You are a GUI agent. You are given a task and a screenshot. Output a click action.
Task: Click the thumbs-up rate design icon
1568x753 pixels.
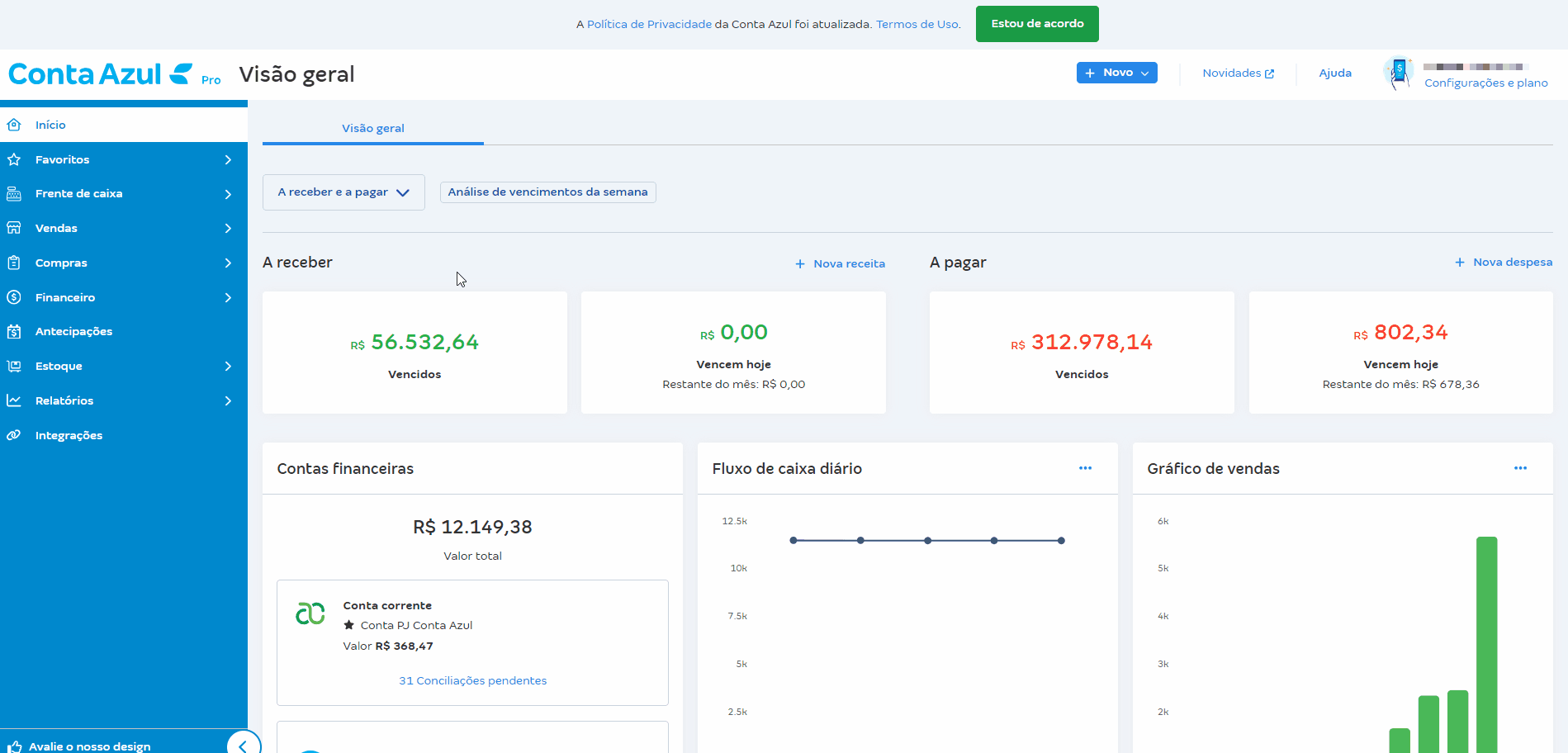(x=14, y=746)
